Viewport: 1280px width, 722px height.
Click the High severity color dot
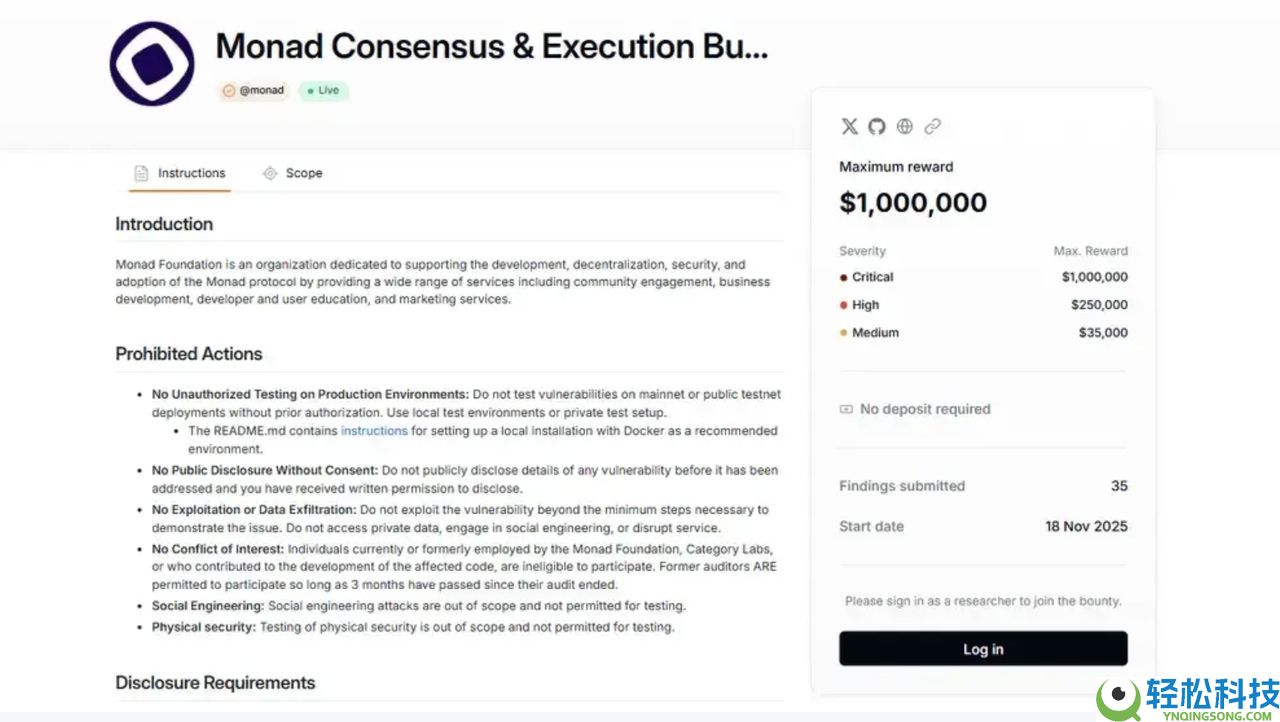(844, 305)
